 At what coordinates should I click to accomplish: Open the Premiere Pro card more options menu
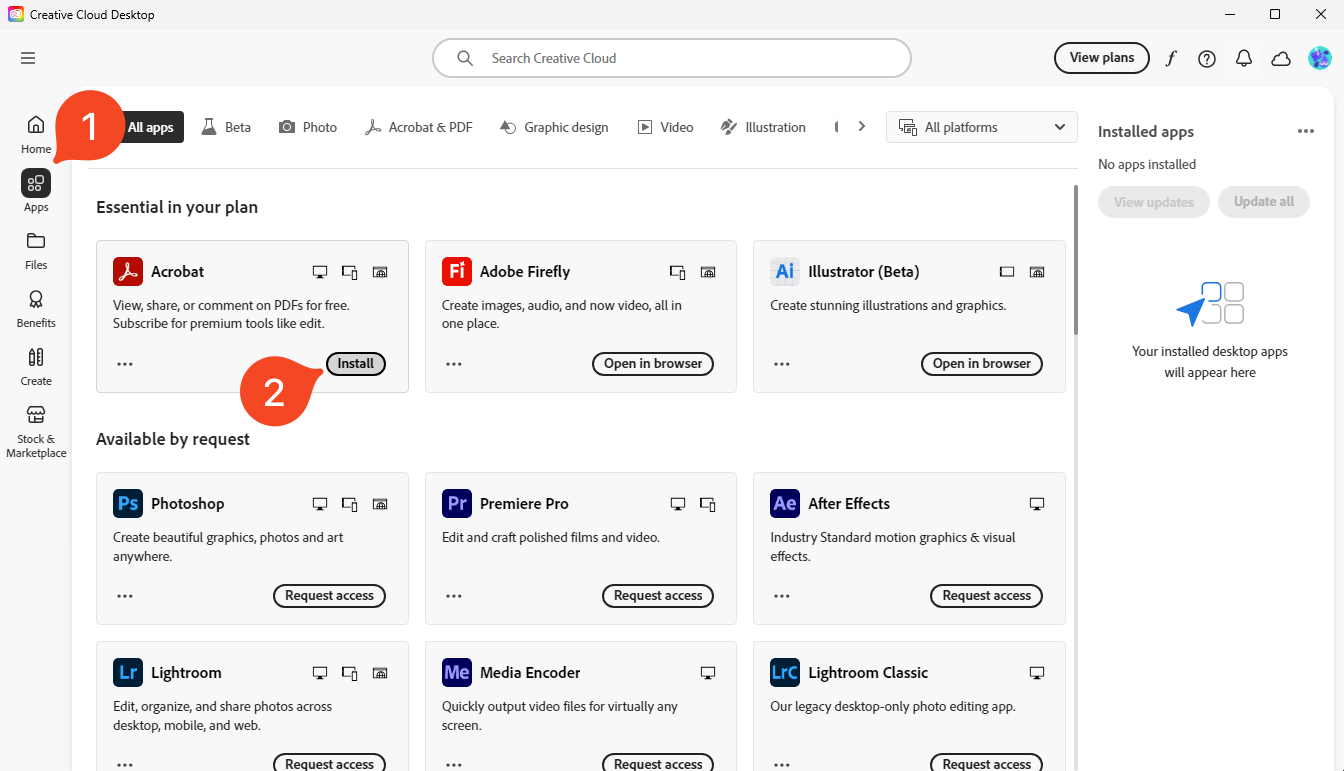[x=454, y=596]
